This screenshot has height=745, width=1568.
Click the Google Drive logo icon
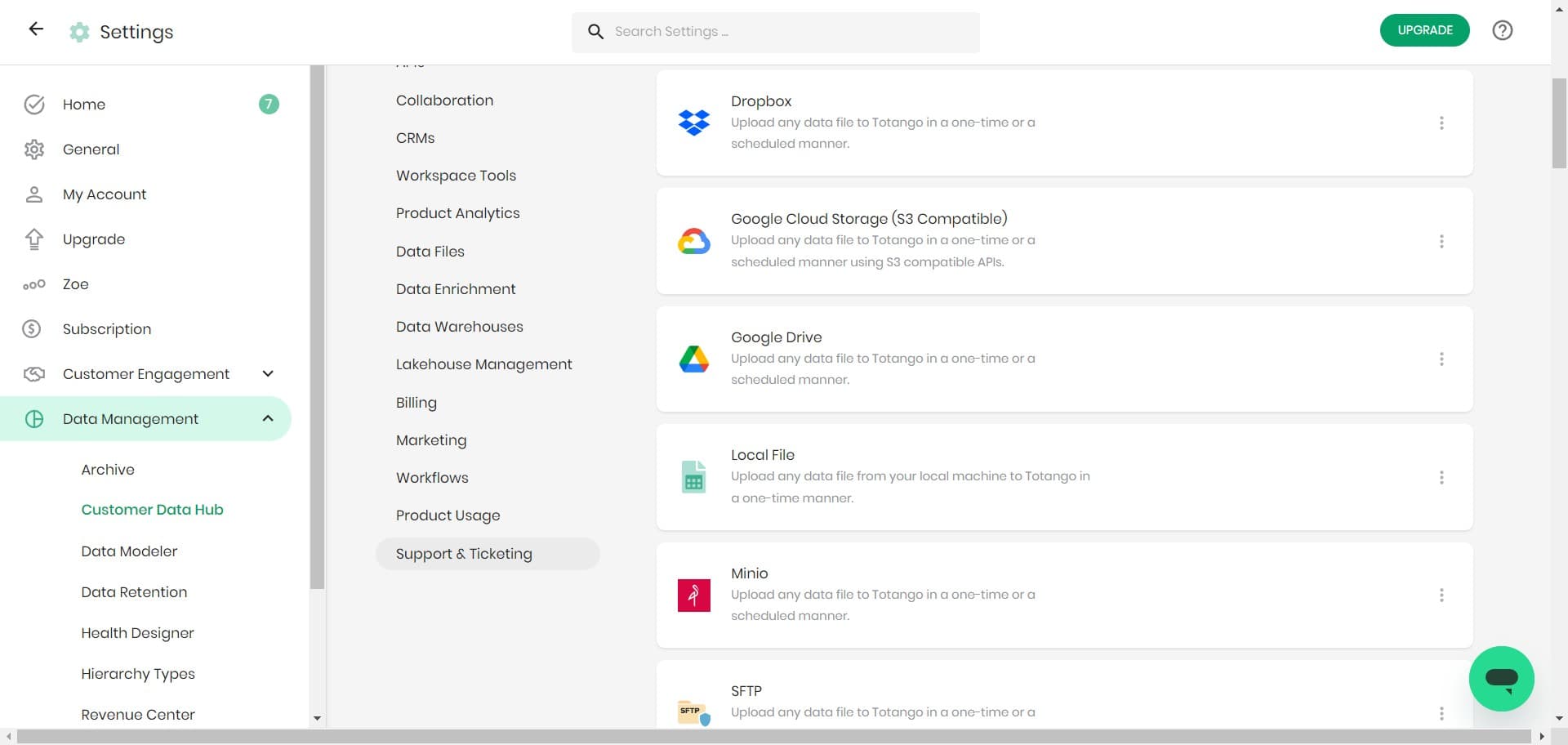693,359
